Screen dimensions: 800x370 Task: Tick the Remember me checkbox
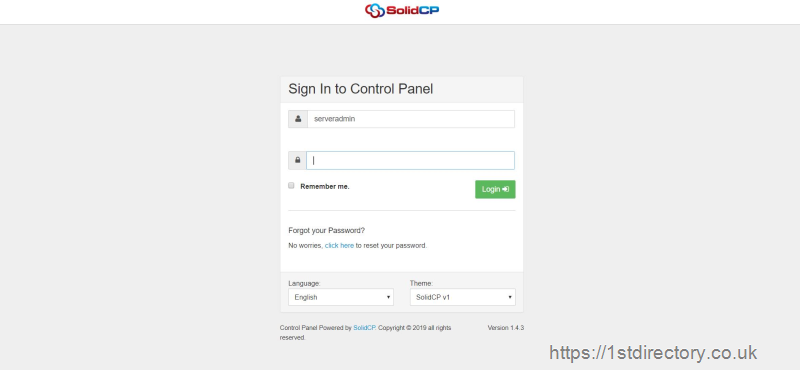coord(291,185)
